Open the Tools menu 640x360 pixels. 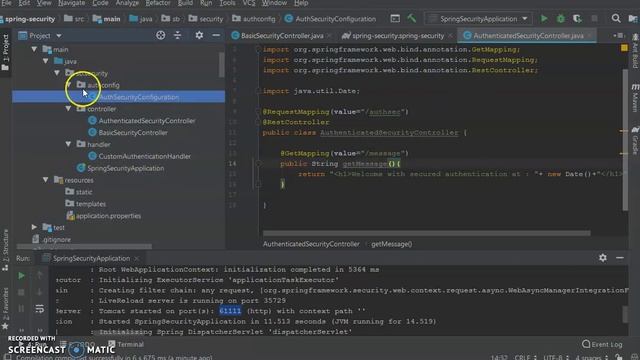[x=227, y=3]
